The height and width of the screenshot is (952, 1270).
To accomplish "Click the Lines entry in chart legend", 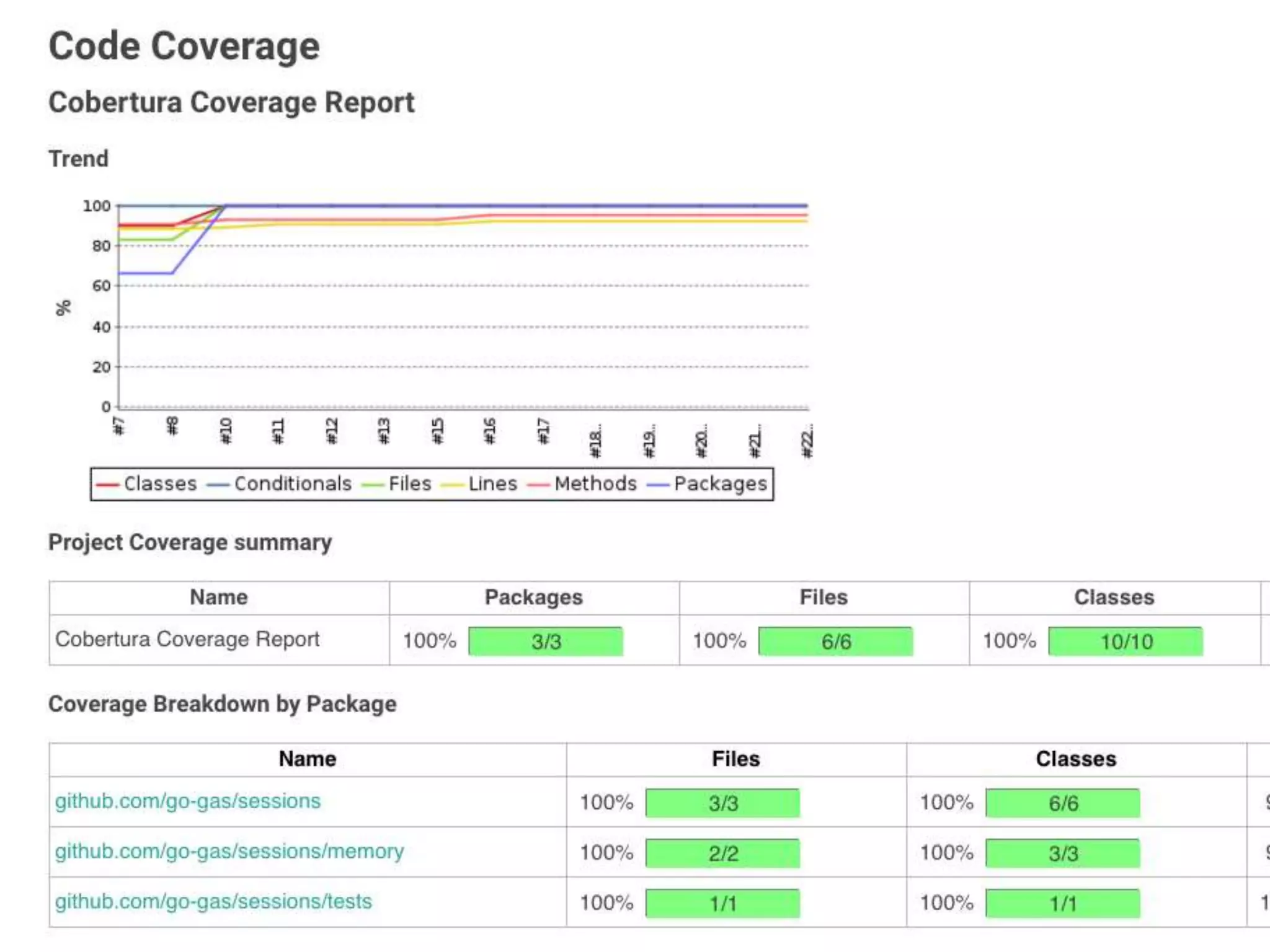I will (x=492, y=483).
